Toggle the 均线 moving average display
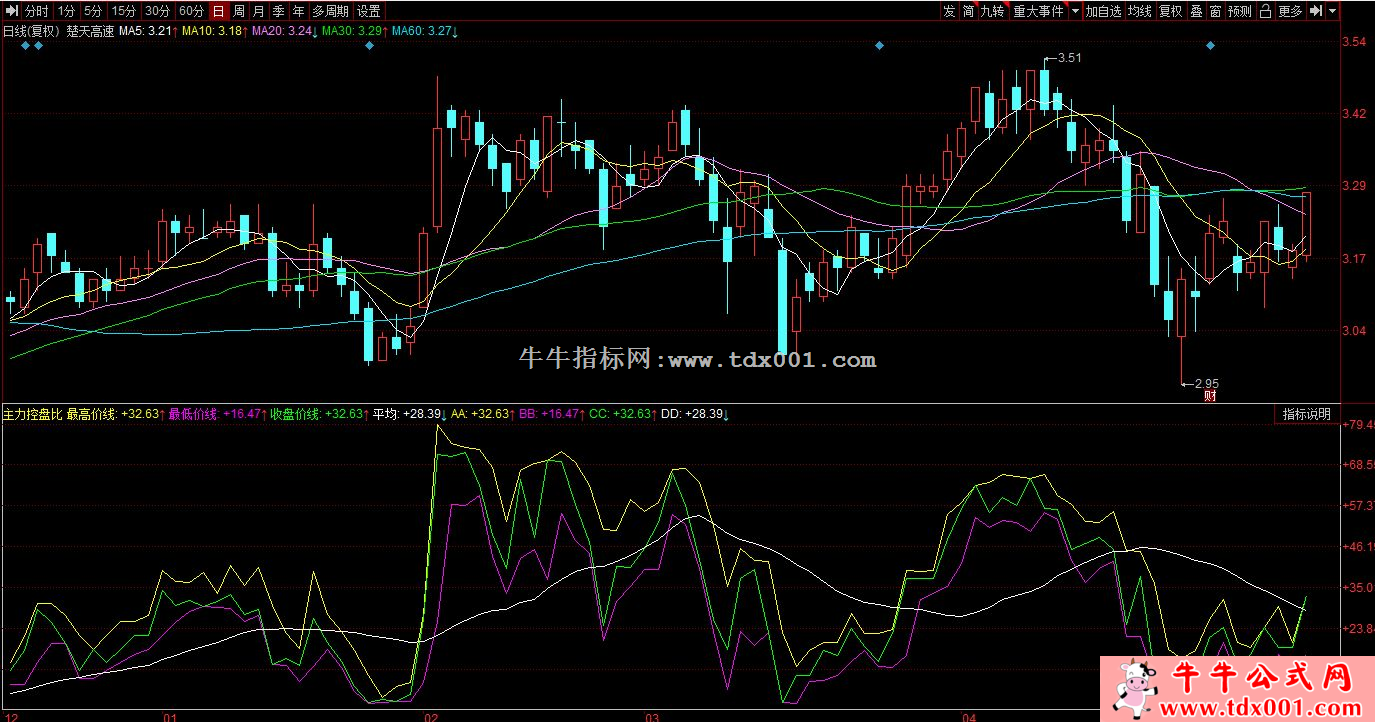Viewport: 1375px width, 722px height. [x=1139, y=11]
